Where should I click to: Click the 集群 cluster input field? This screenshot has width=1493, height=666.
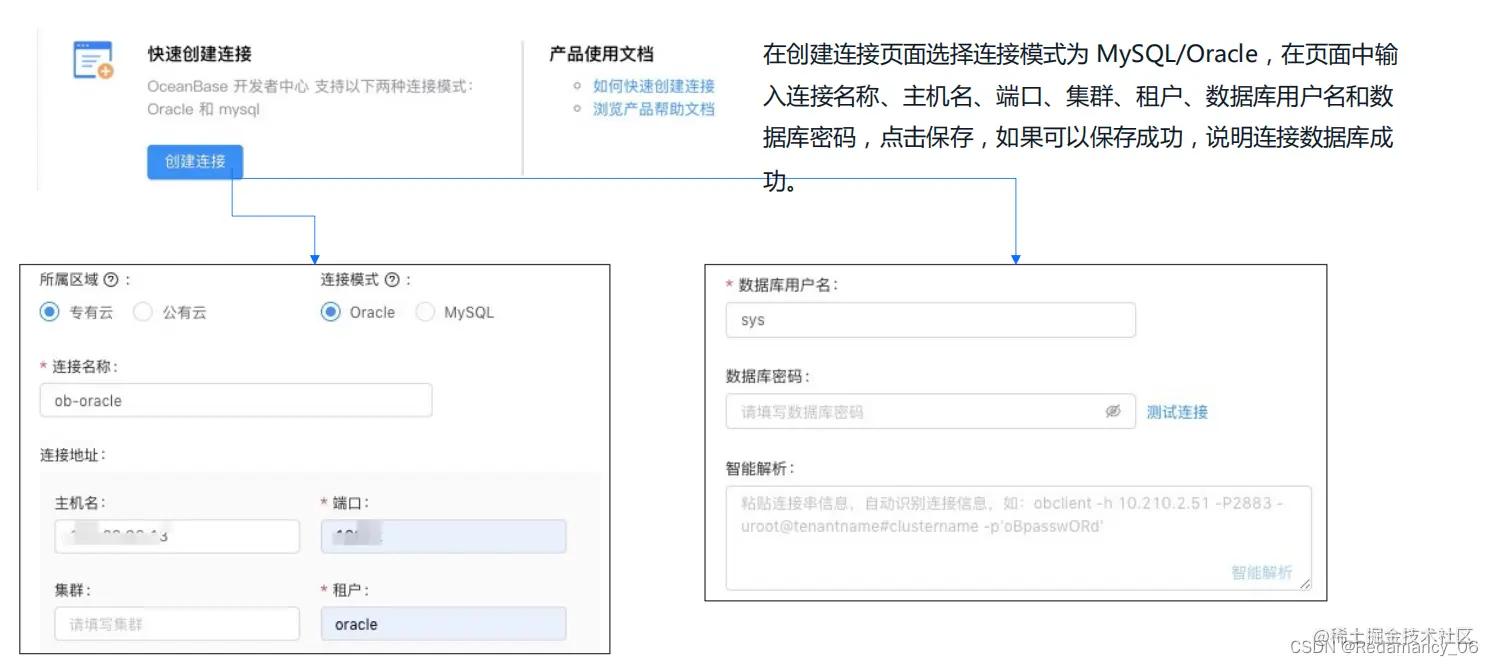click(176, 623)
